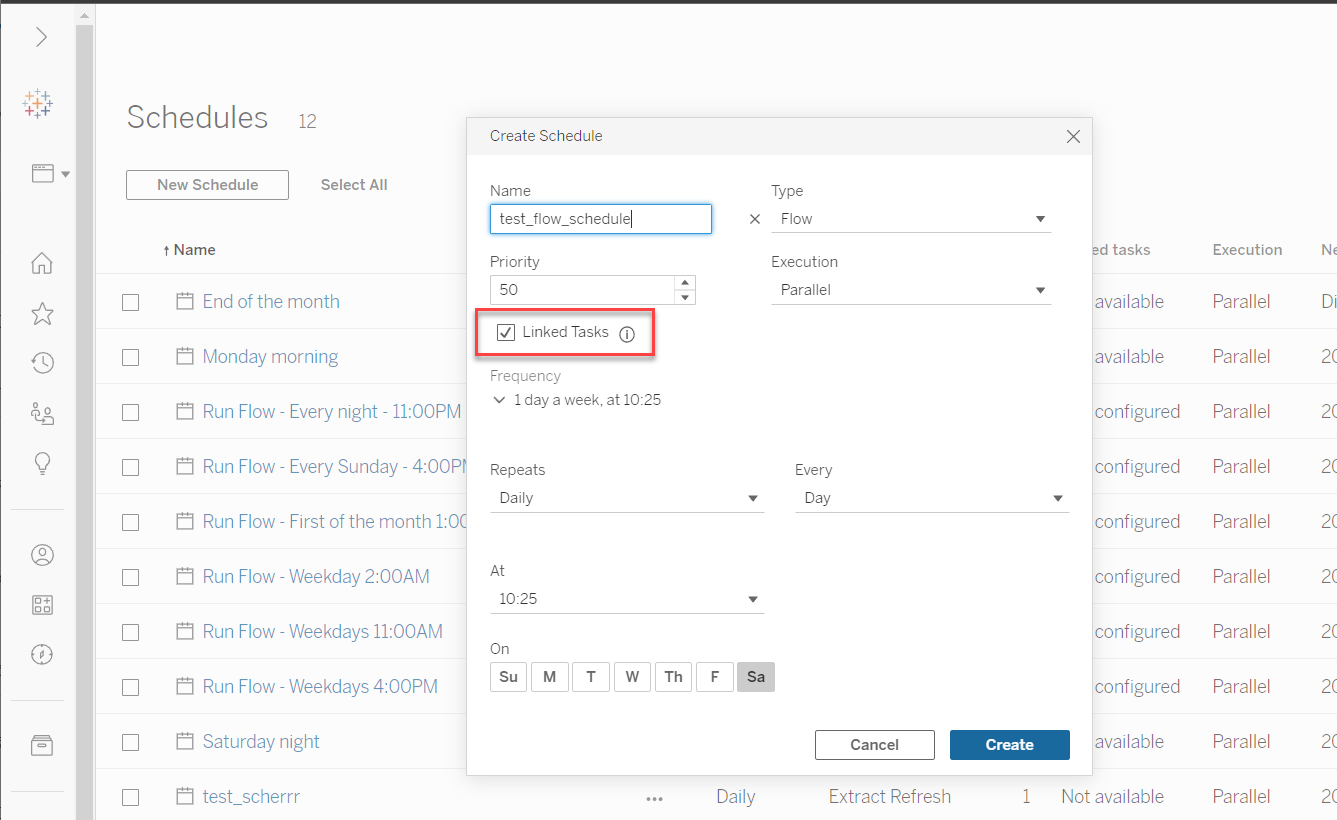Toggle the Sa day button
The image size is (1337, 820).
[x=756, y=677]
